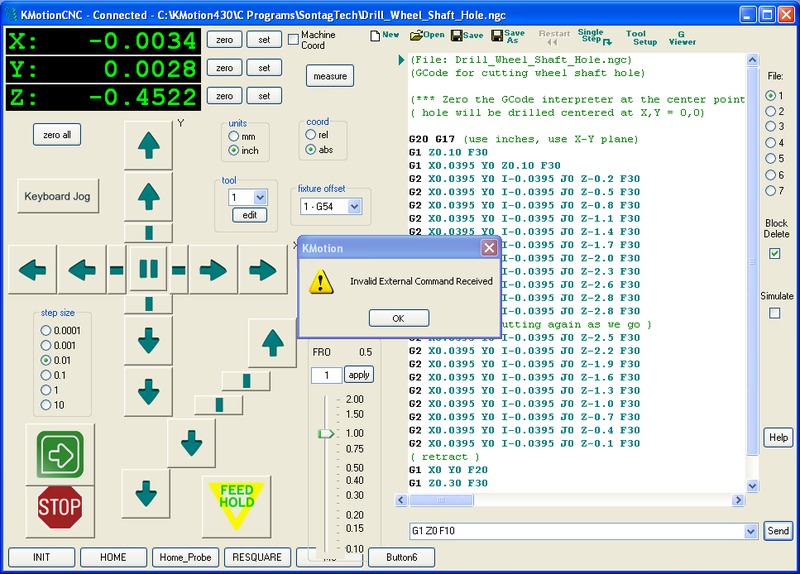Toggle the Simulate checkbox
This screenshot has width=800, height=574.
(x=775, y=313)
